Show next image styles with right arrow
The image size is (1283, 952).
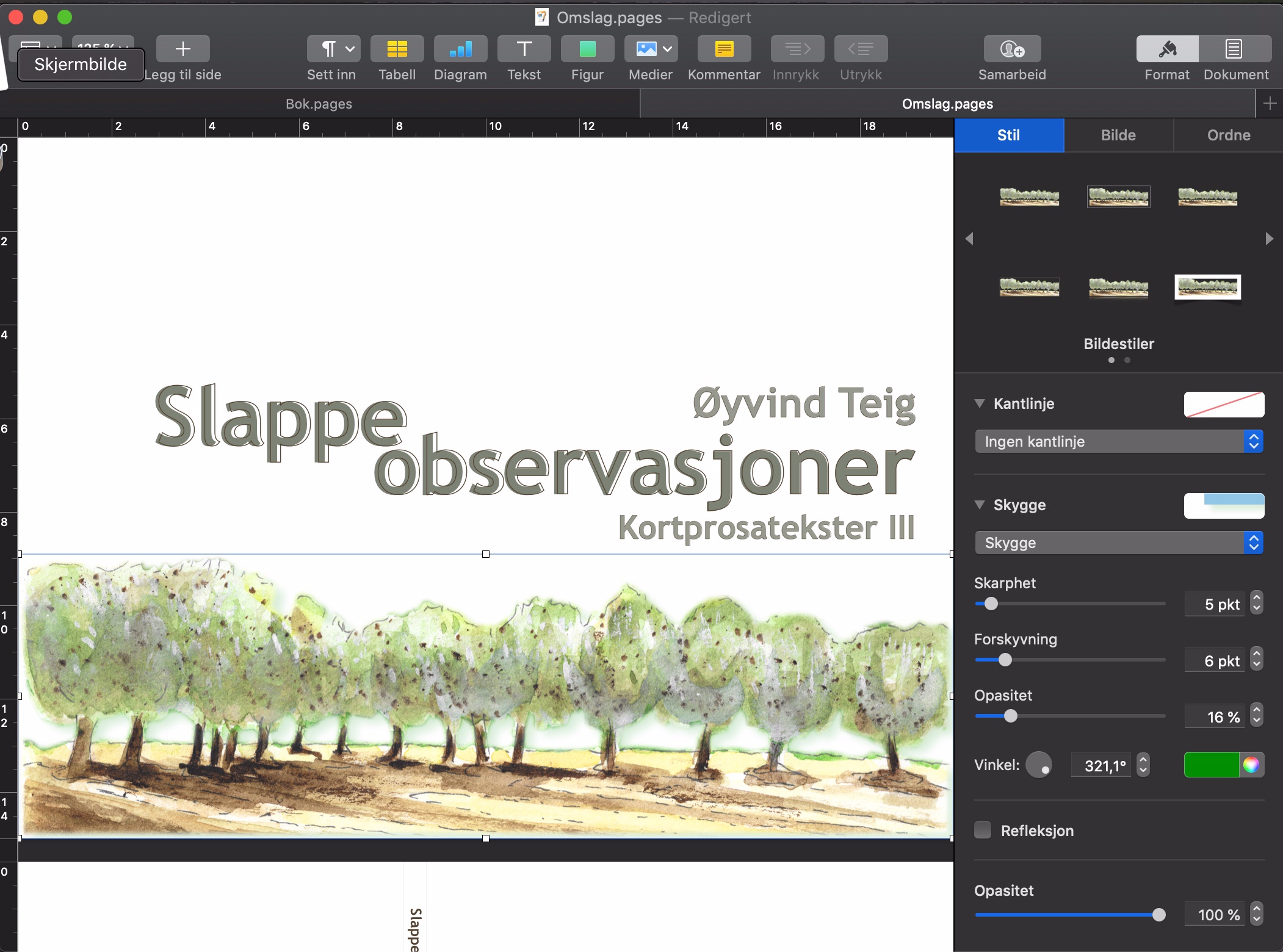click(x=1269, y=239)
